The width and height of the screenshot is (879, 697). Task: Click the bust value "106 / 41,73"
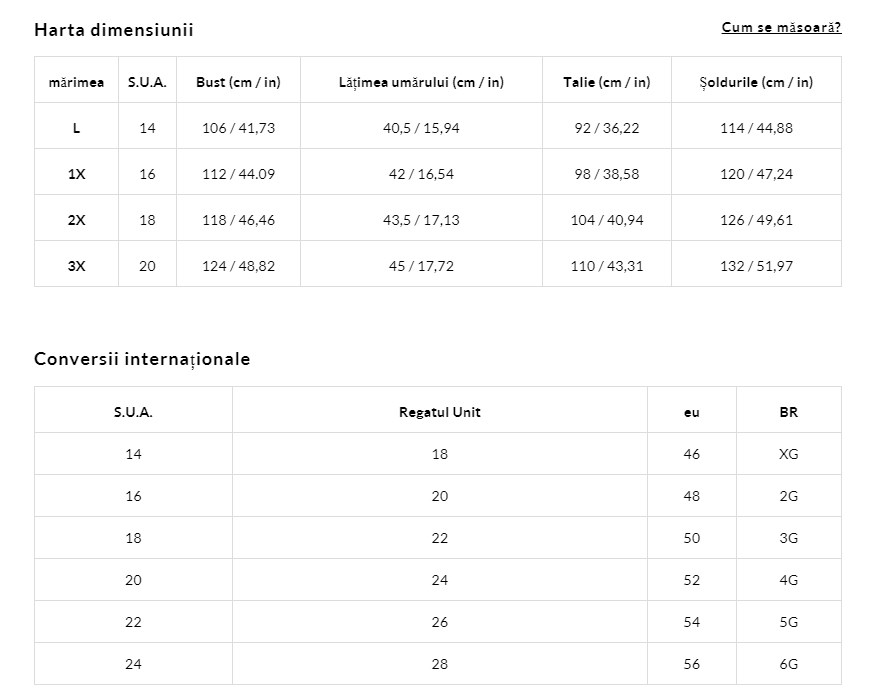[238, 128]
